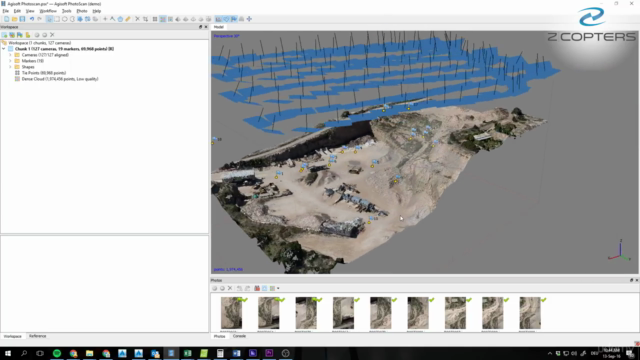
Task: Open Excel from the taskbar
Action: coord(187,353)
